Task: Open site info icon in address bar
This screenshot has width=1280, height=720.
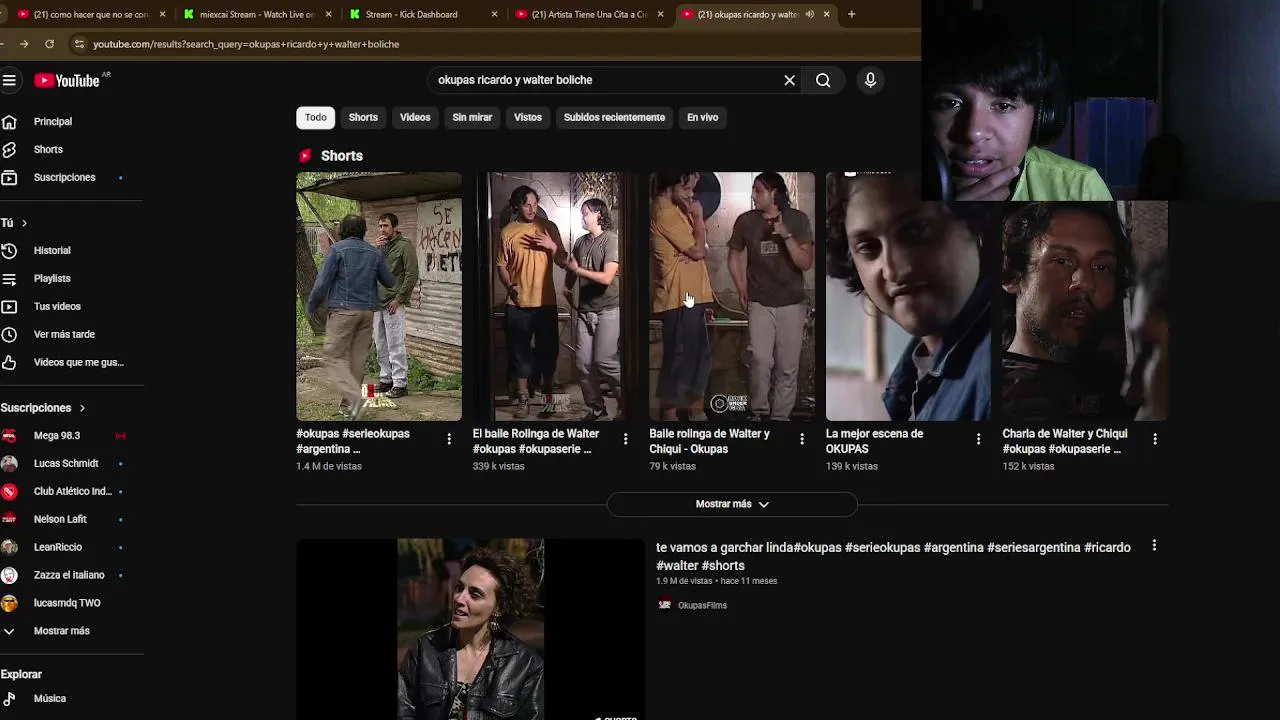Action: (79, 44)
